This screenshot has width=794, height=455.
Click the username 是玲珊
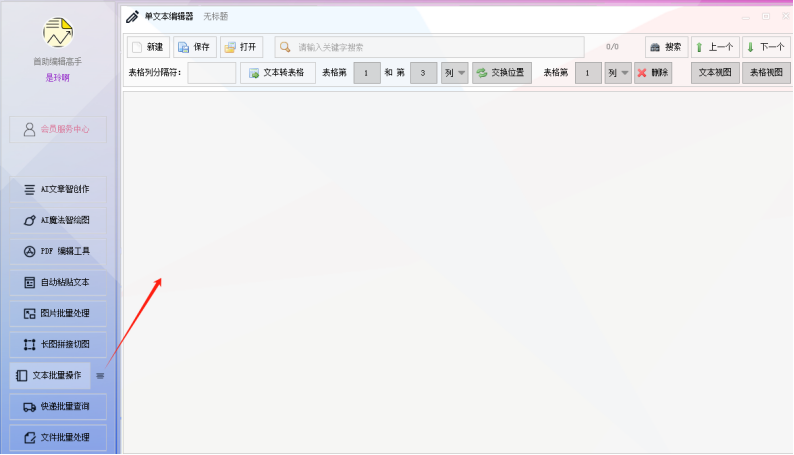58,77
